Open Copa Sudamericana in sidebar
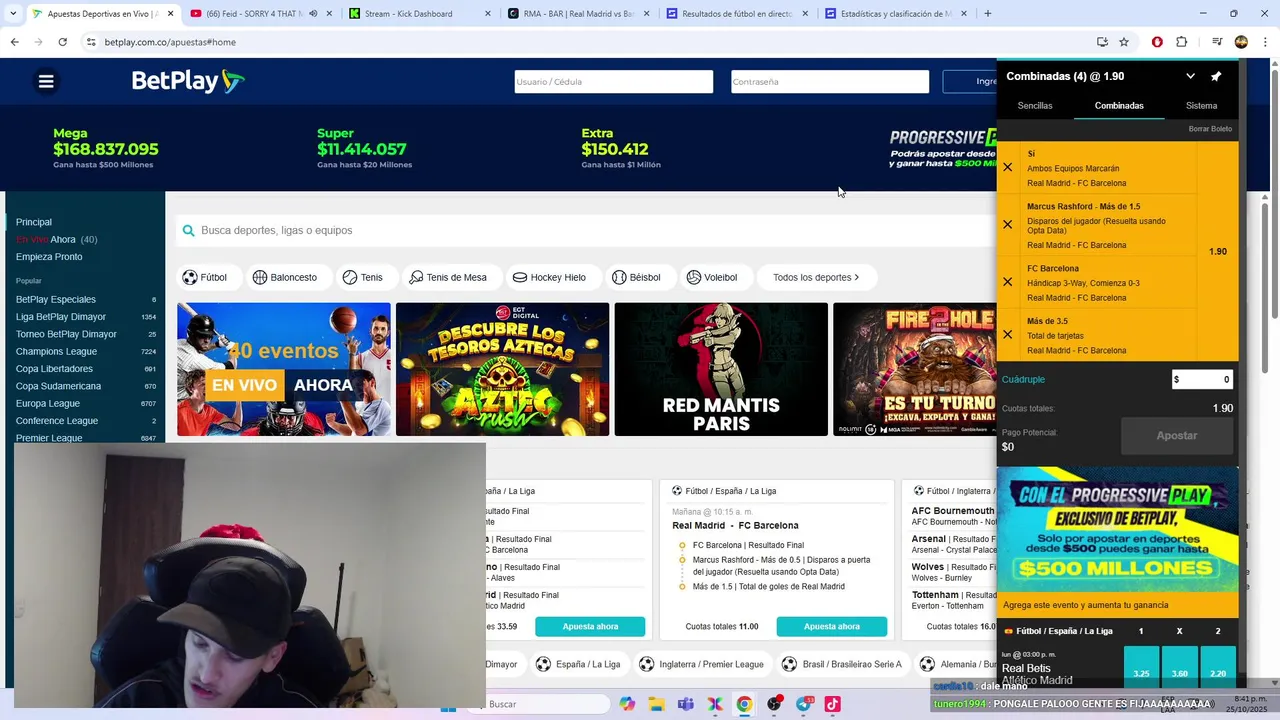This screenshot has height=720, width=1280. pyautogui.click(x=58, y=386)
